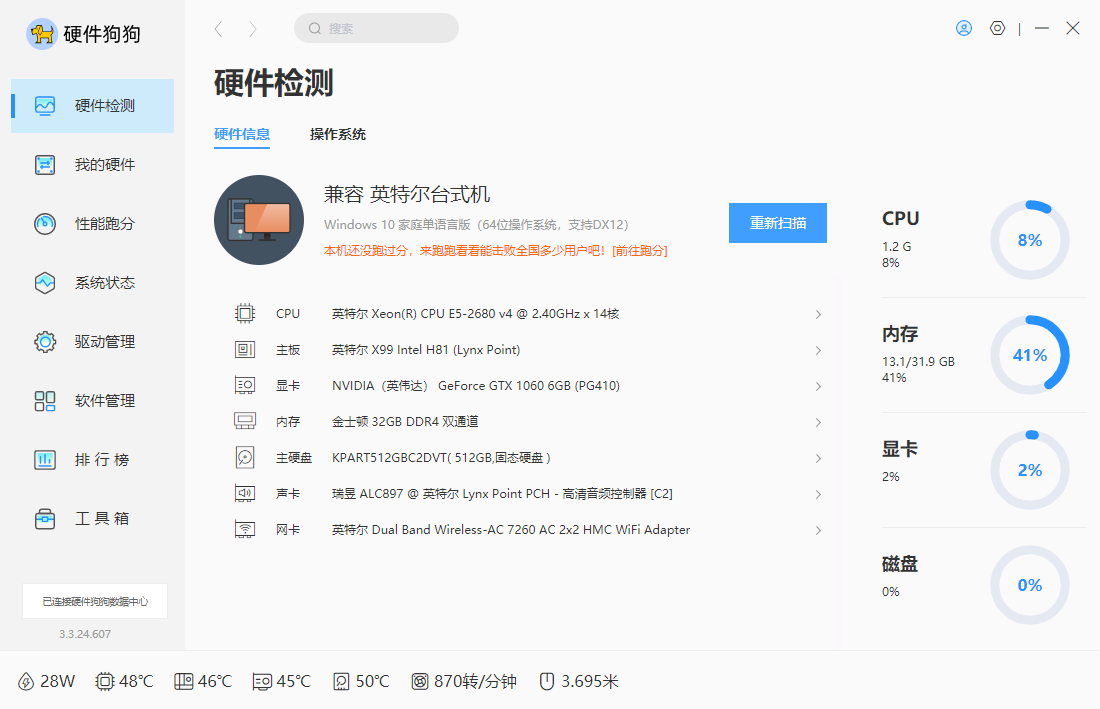
Task: Open the 前往跑分 benchmark link
Action: click(x=640, y=249)
